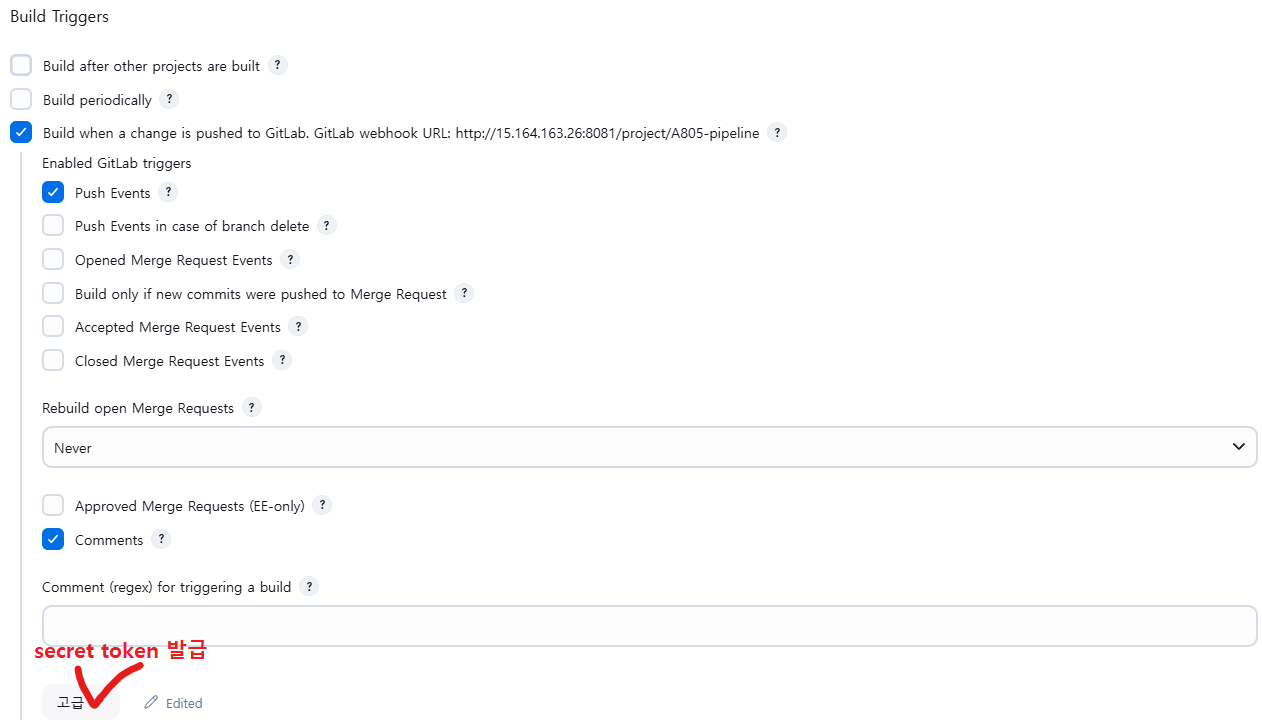
Task: Open help for the GitLab webhook trigger
Action: [x=777, y=131]
